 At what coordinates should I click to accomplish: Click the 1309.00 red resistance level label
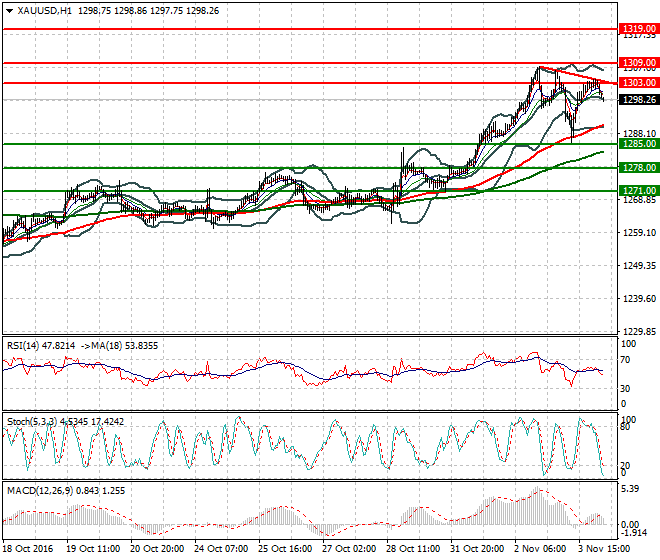(639, 63)
